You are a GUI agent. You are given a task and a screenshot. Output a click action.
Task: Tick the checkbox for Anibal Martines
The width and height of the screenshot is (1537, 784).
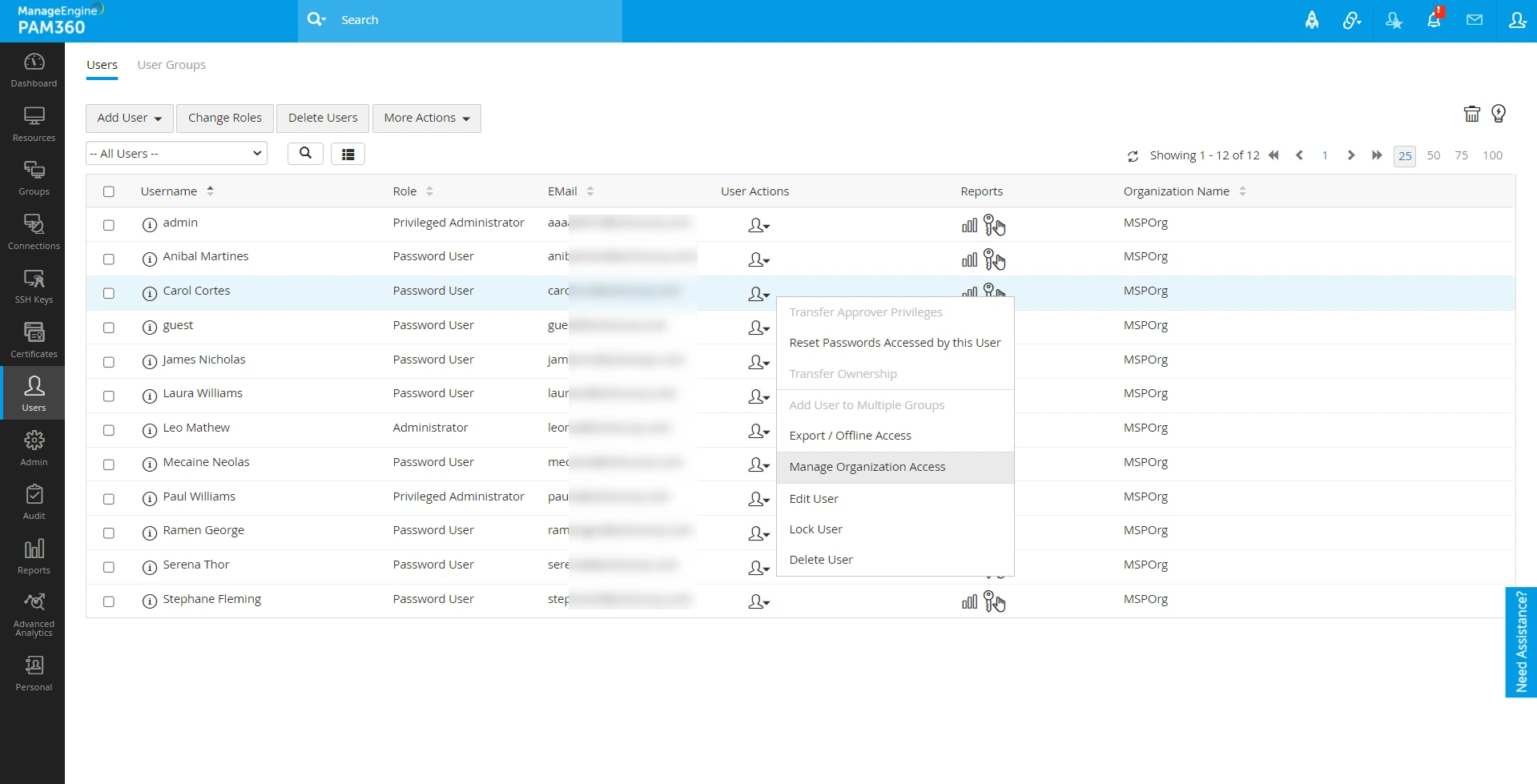click(109, 259)
